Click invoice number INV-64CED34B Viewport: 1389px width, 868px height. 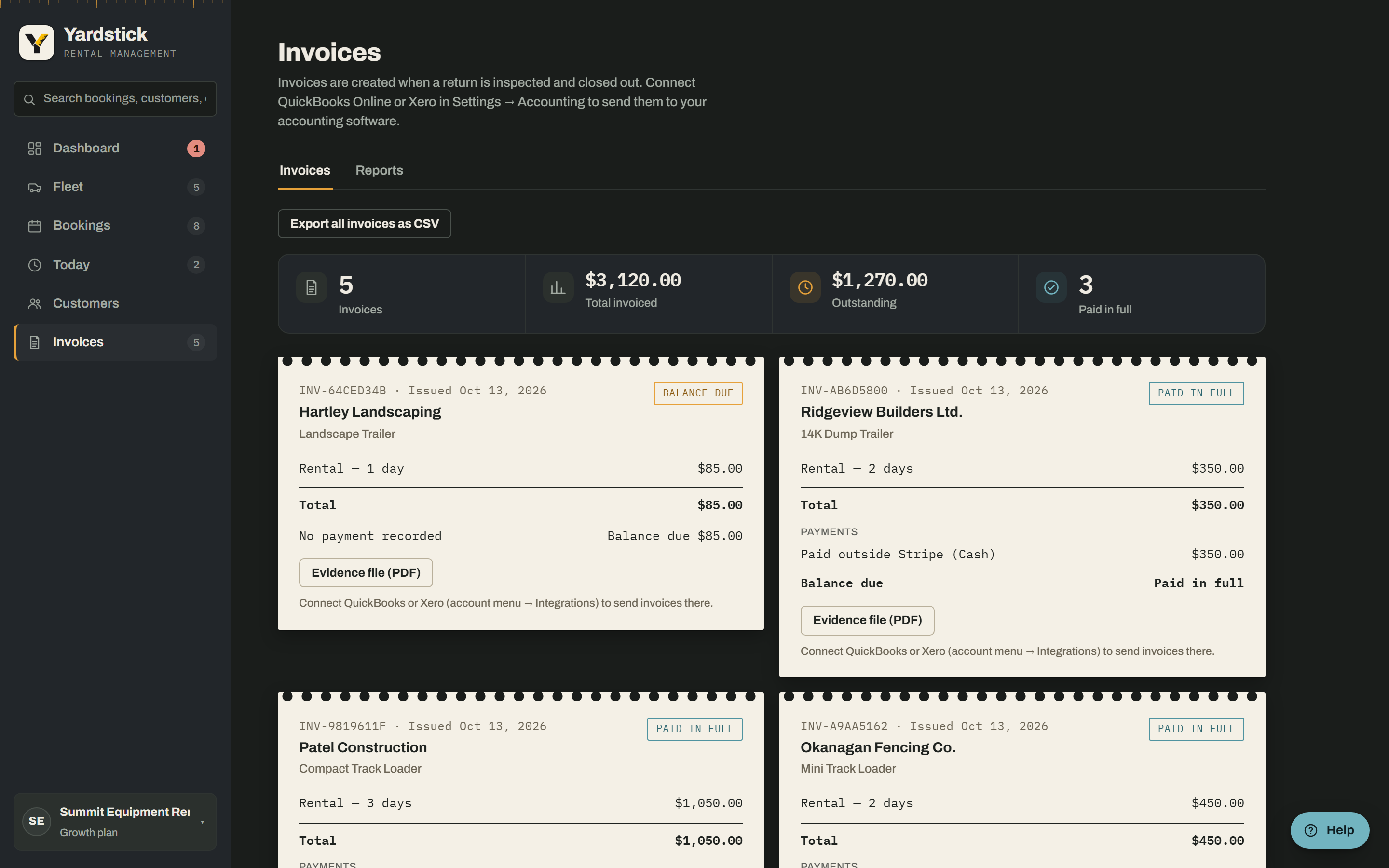342,391
